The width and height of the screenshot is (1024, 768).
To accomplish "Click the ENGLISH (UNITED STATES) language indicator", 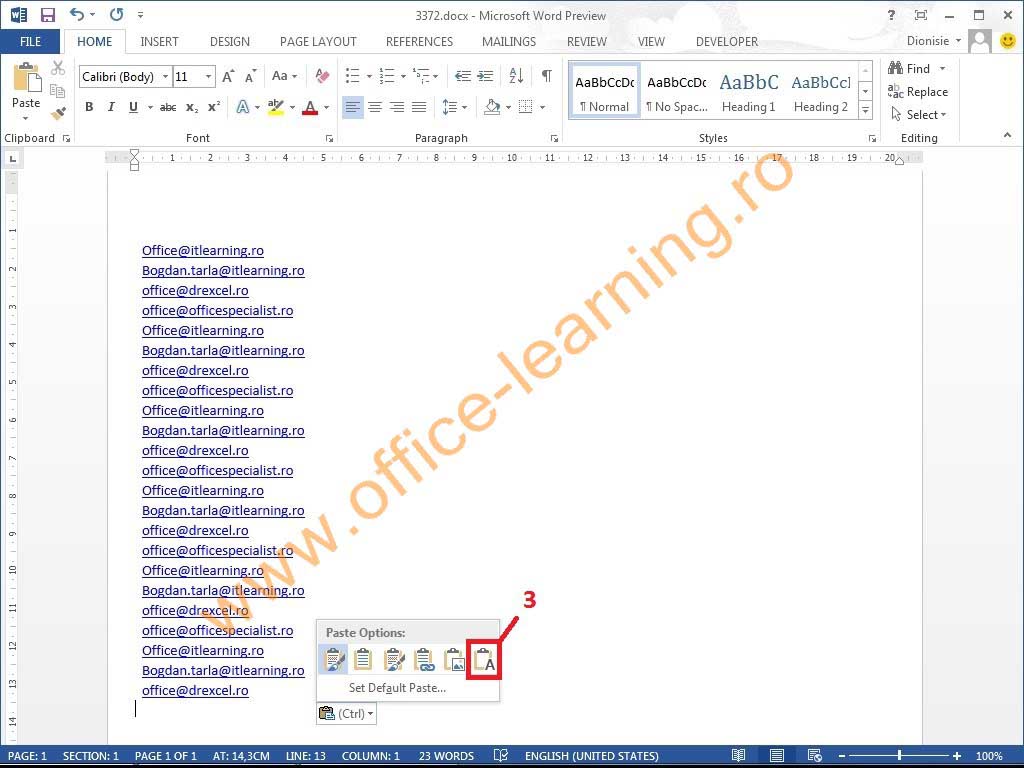I will click(x=592, y=756).
